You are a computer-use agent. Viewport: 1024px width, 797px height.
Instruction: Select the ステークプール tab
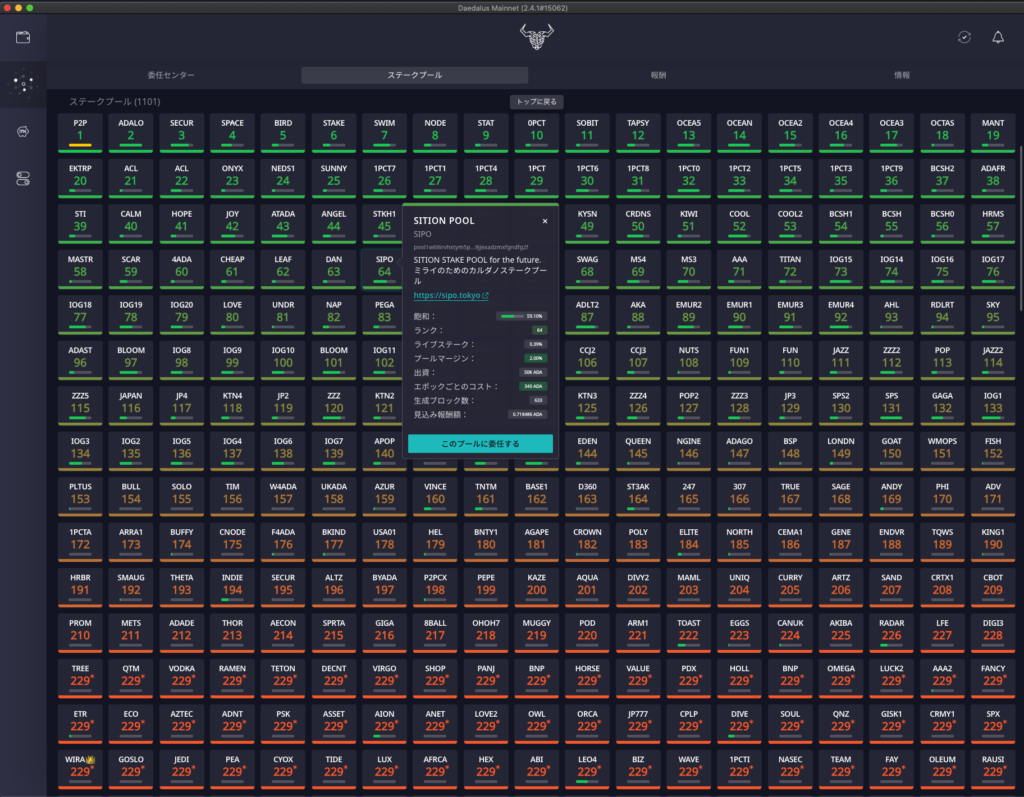pos(414,75)
